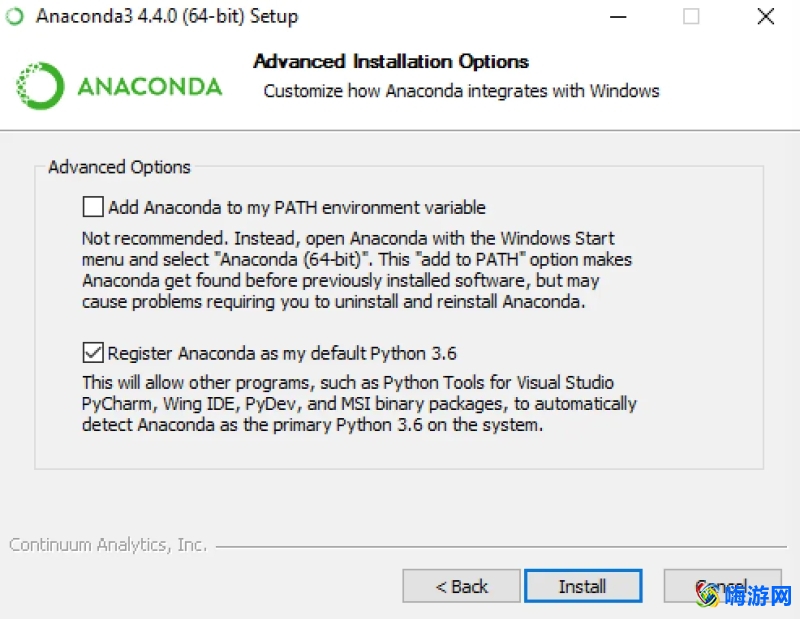Screen dimensions: 800x619
Task: Click the green ANACONDA wordmark
Action: [150, 86]
